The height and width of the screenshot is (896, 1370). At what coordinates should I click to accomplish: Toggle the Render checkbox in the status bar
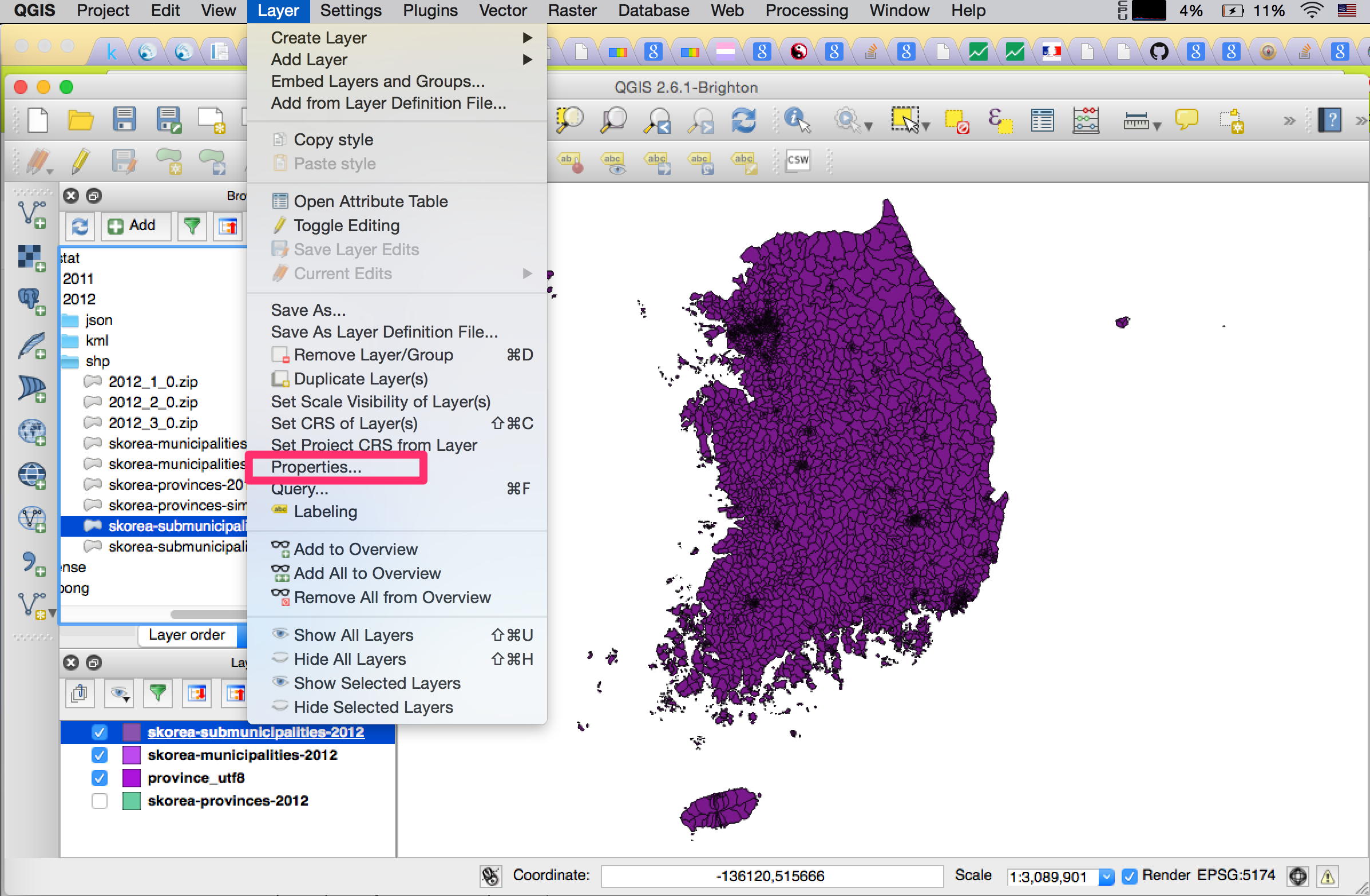pyautogui.click(x=1130, y=876)
